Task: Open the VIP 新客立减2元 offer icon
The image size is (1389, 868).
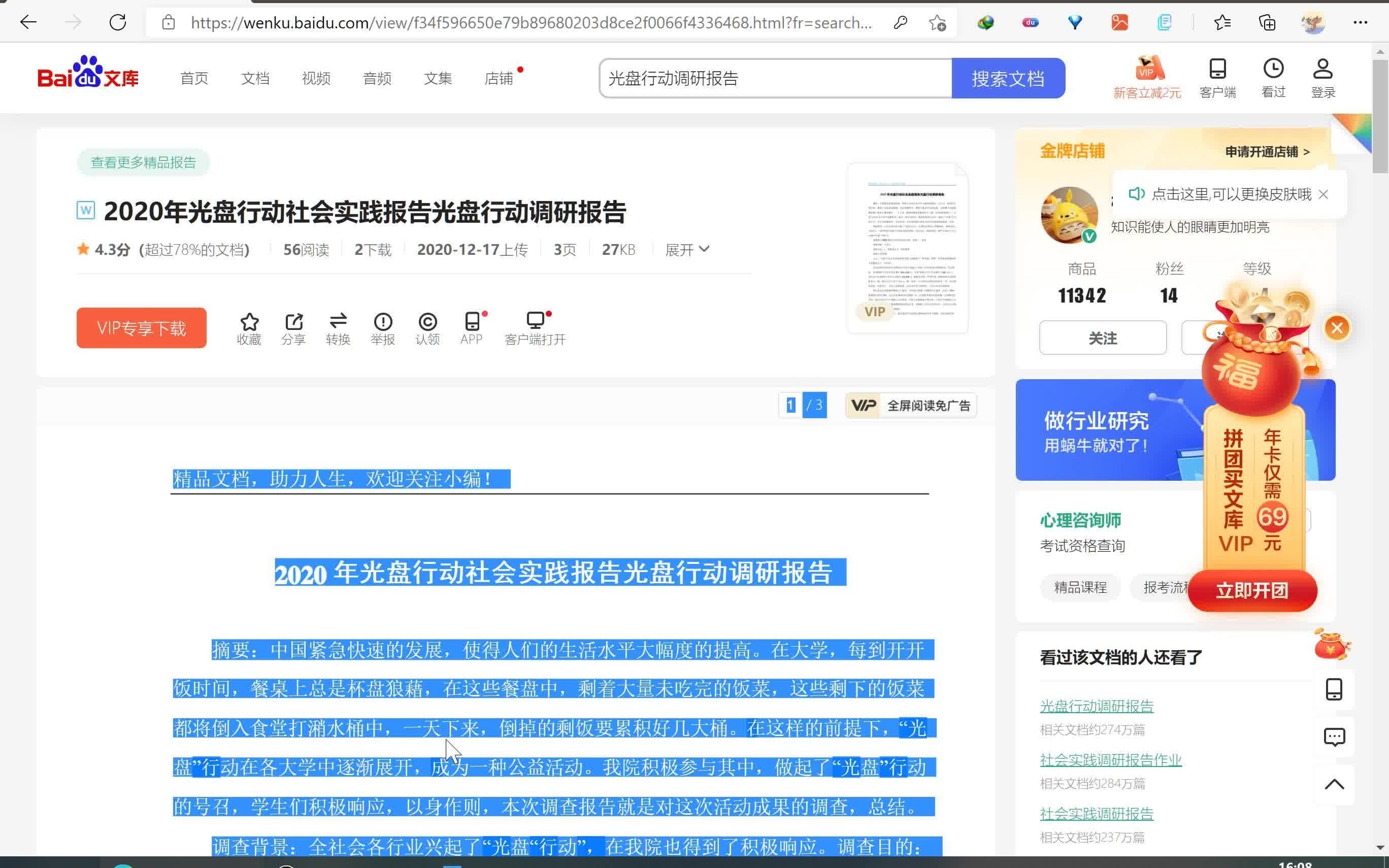Action: pyautogui.click(x=1147, y=77)
